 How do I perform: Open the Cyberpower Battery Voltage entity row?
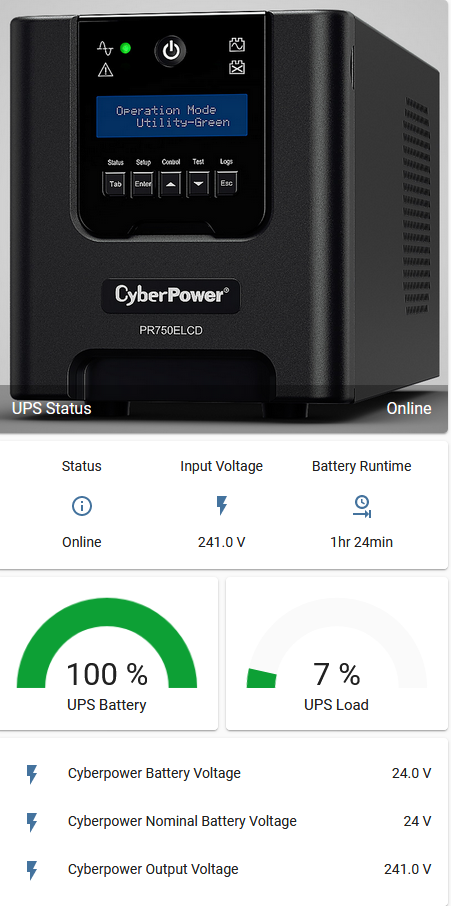click(x=224, y=774)
